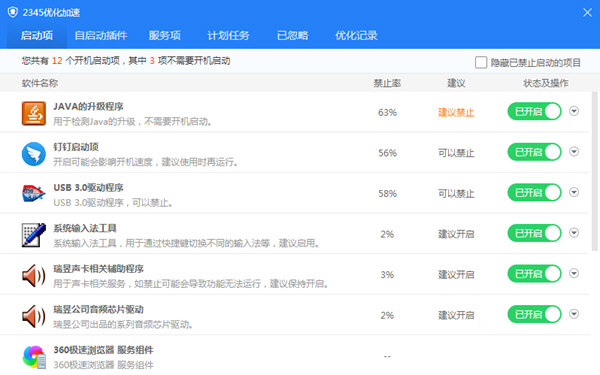
Task: Click the 瑞昱声卡相关辅助程序 speaker icon
Action: (x=34, y=276)
